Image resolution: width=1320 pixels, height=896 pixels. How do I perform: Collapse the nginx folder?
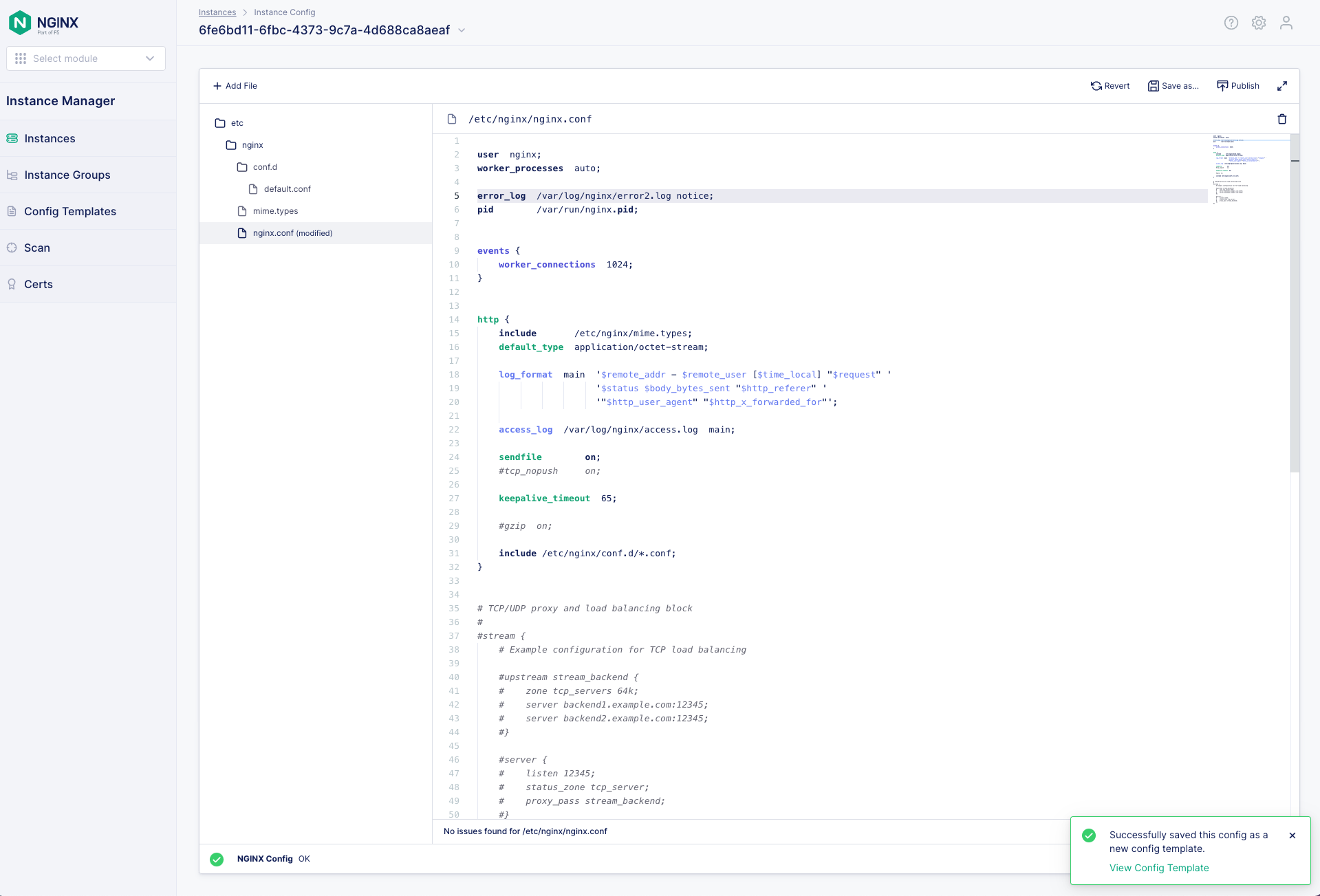(245, 145)
